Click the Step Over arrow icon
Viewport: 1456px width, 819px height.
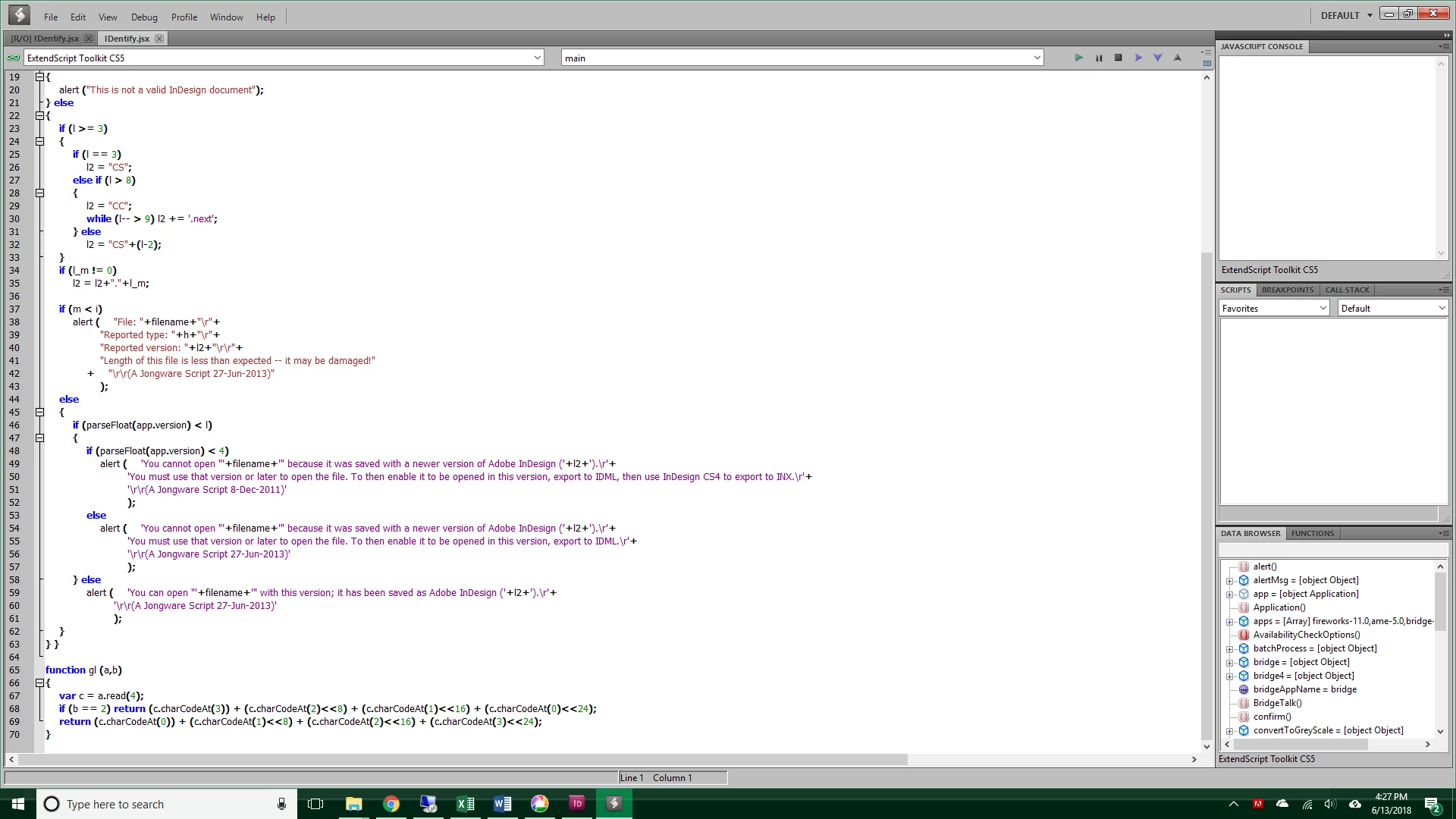(x=1138, y=58)
